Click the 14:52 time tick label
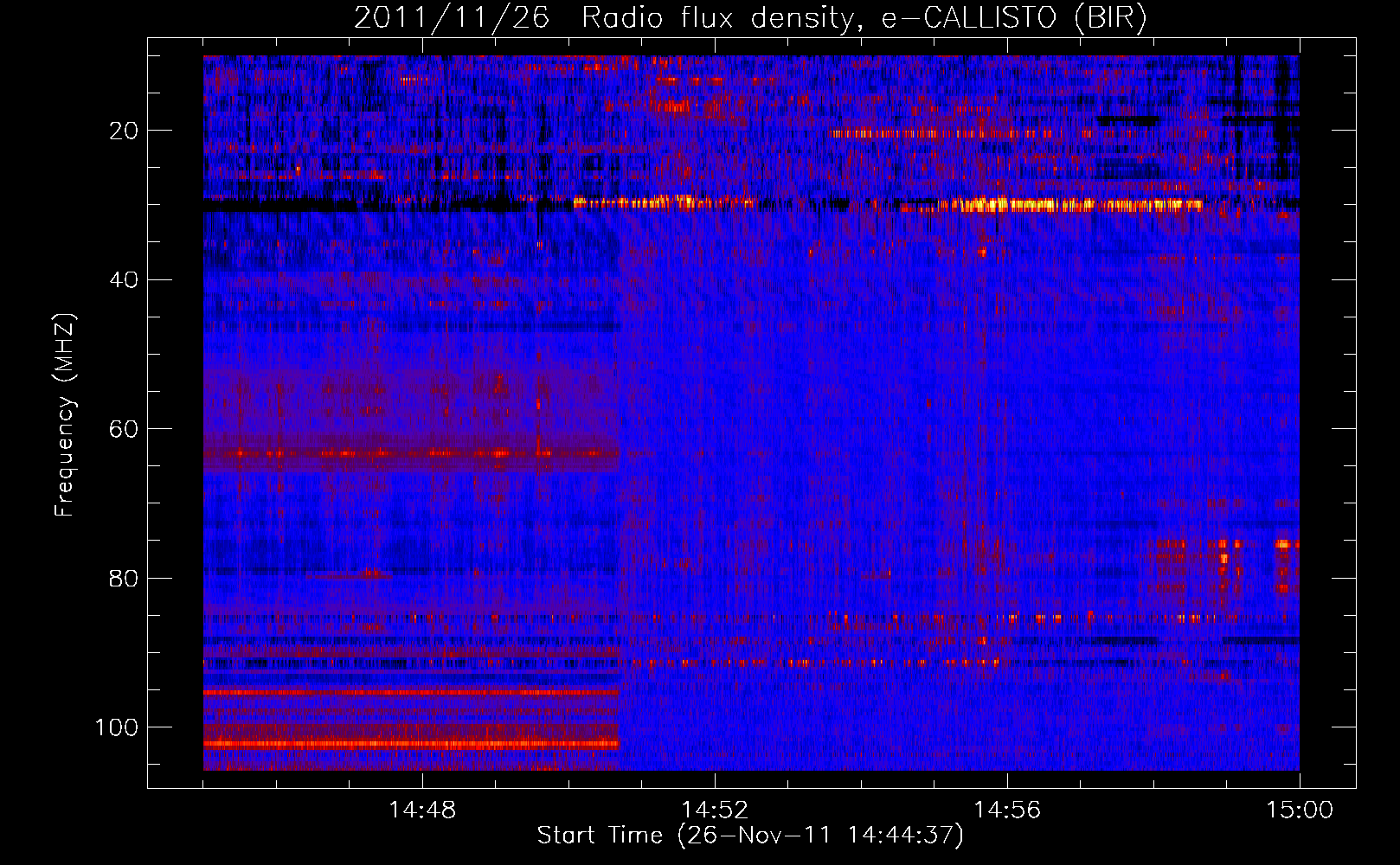 [715, 810]
